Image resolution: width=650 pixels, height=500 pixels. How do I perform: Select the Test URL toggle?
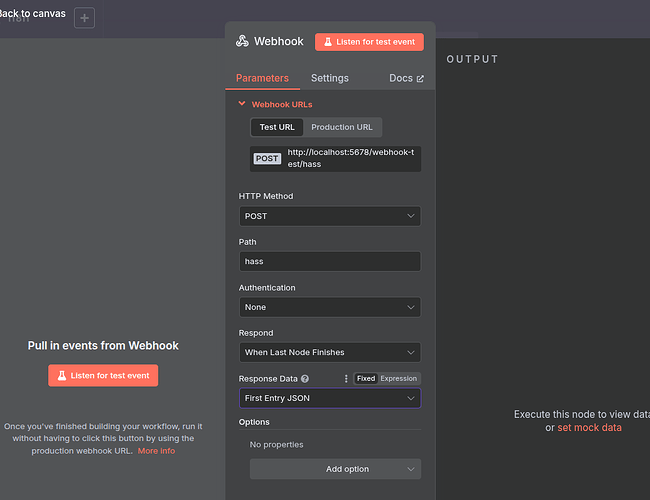click(x=277, y=127)
